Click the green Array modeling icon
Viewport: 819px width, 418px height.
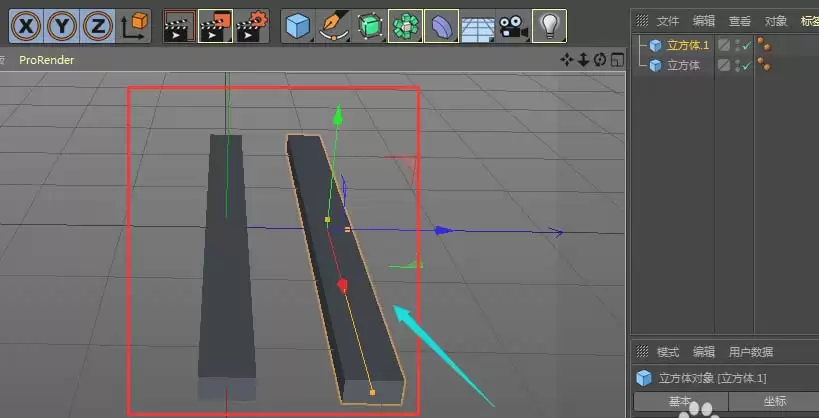point(405,26)
